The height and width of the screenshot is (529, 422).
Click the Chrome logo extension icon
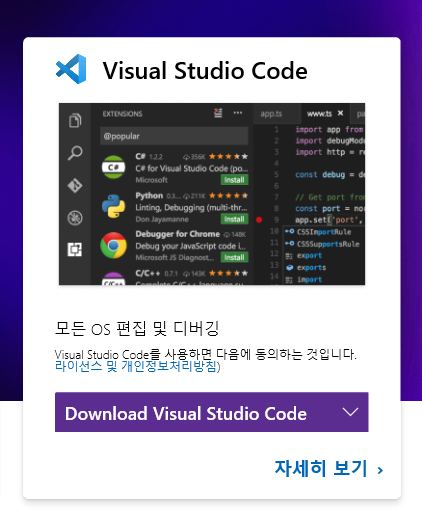[x=113, y=245]
